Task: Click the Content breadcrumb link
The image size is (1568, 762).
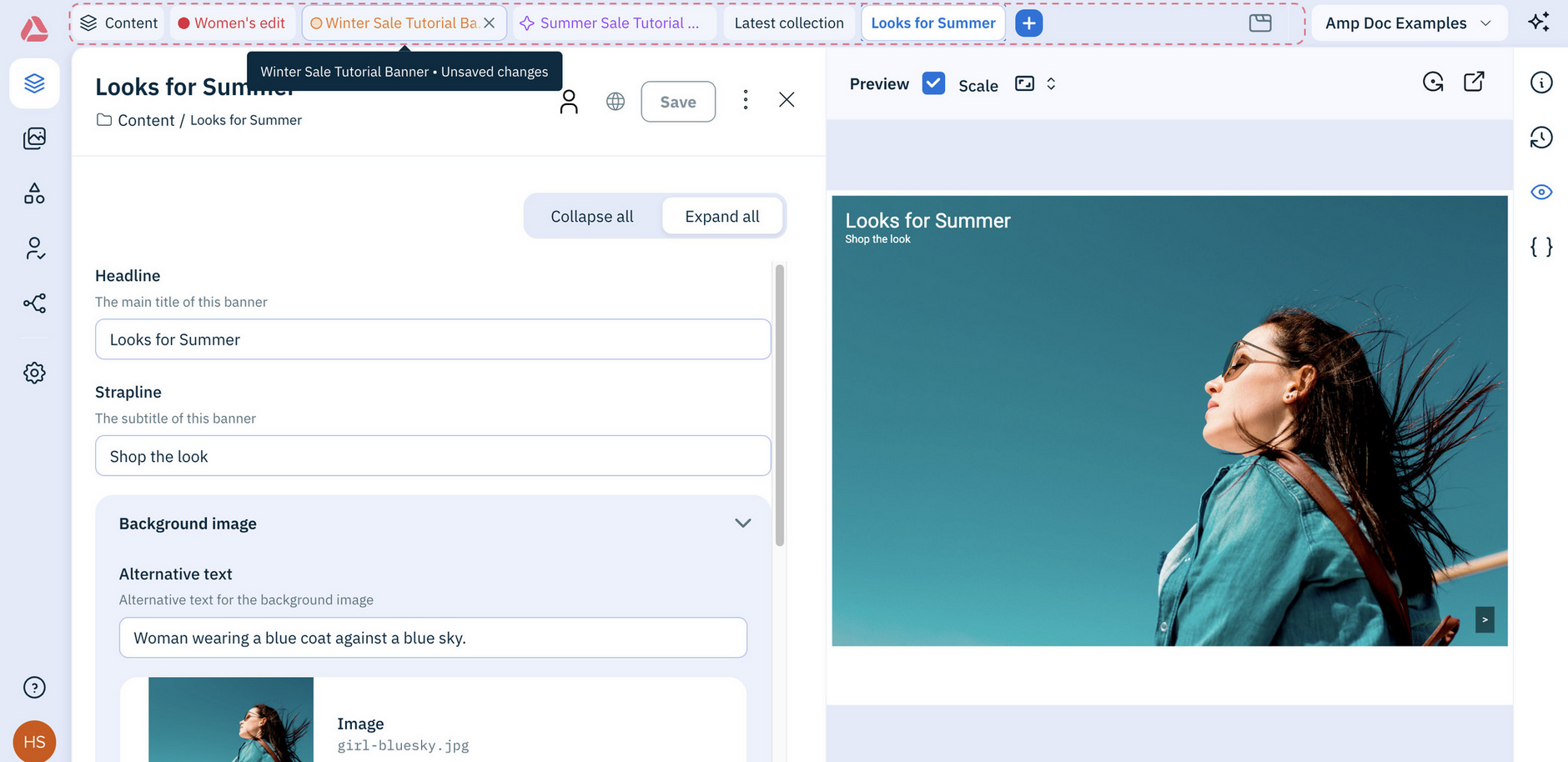Action: [146, 120]
